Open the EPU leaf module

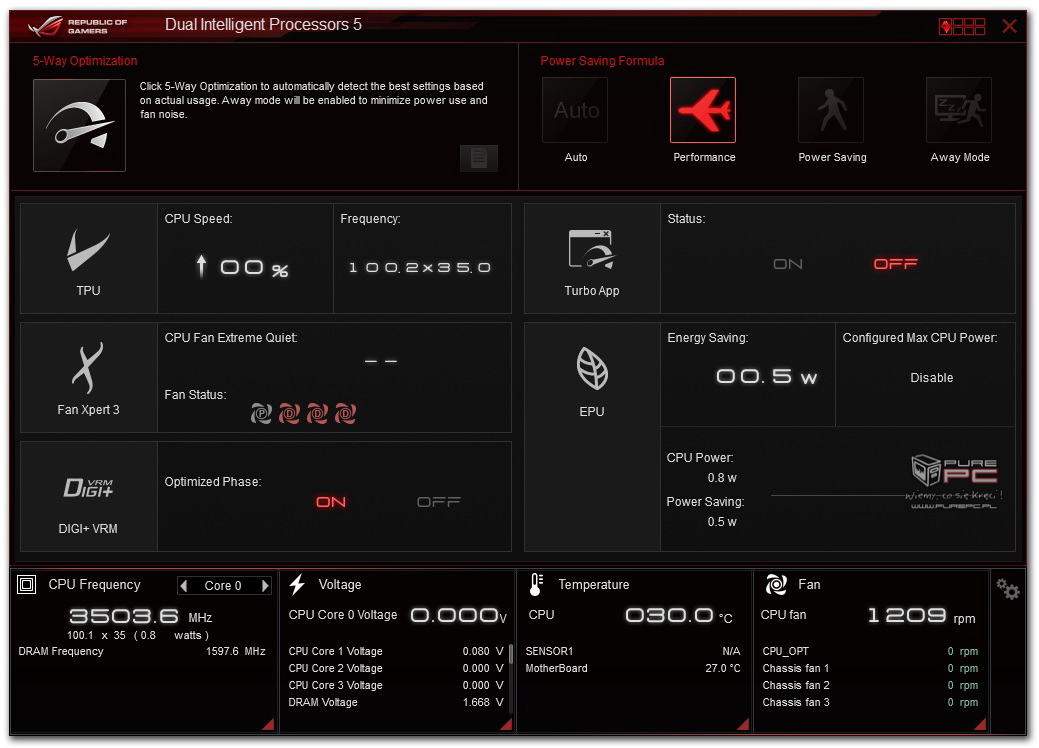592,437
